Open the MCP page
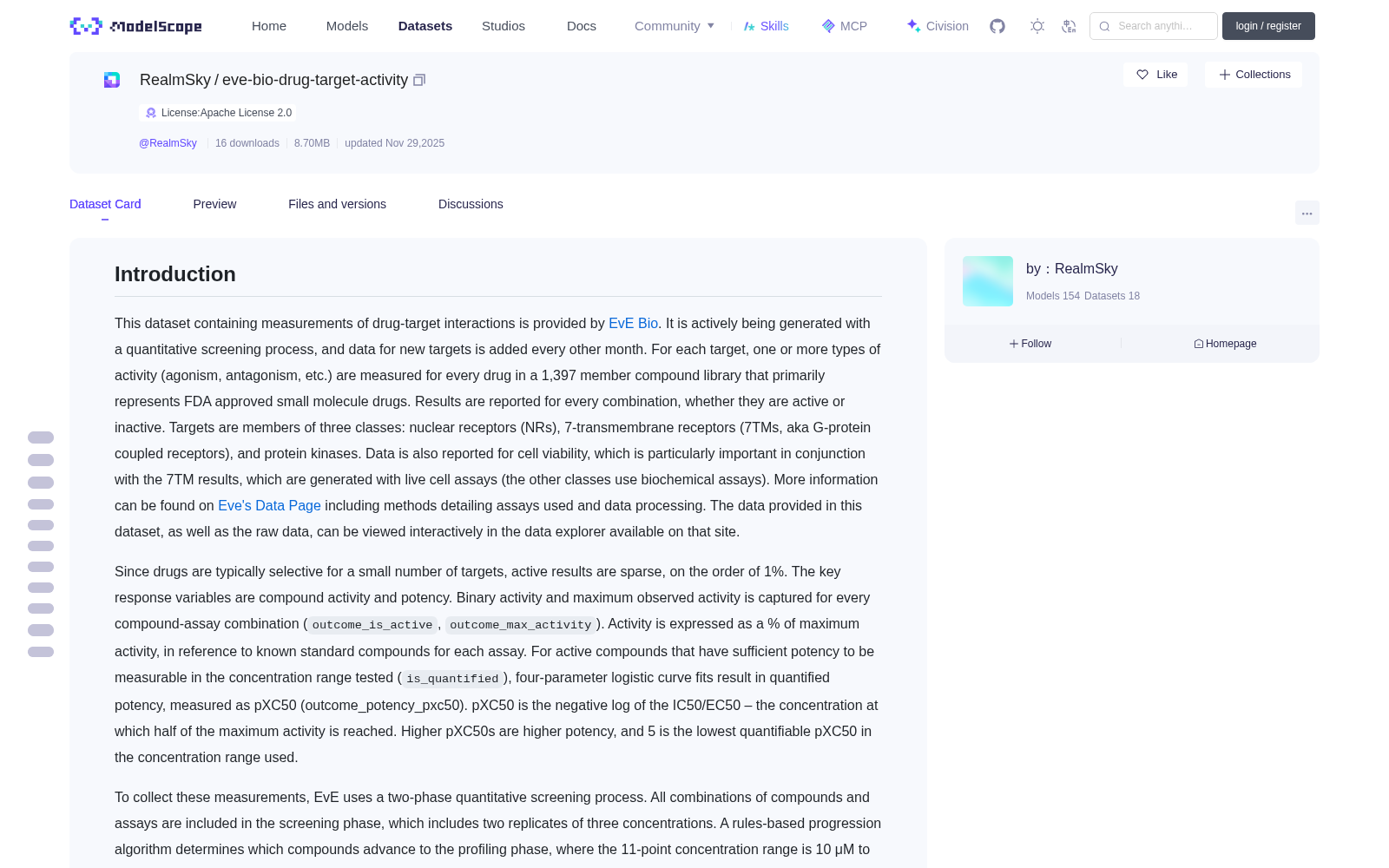 tap(844, 26)
